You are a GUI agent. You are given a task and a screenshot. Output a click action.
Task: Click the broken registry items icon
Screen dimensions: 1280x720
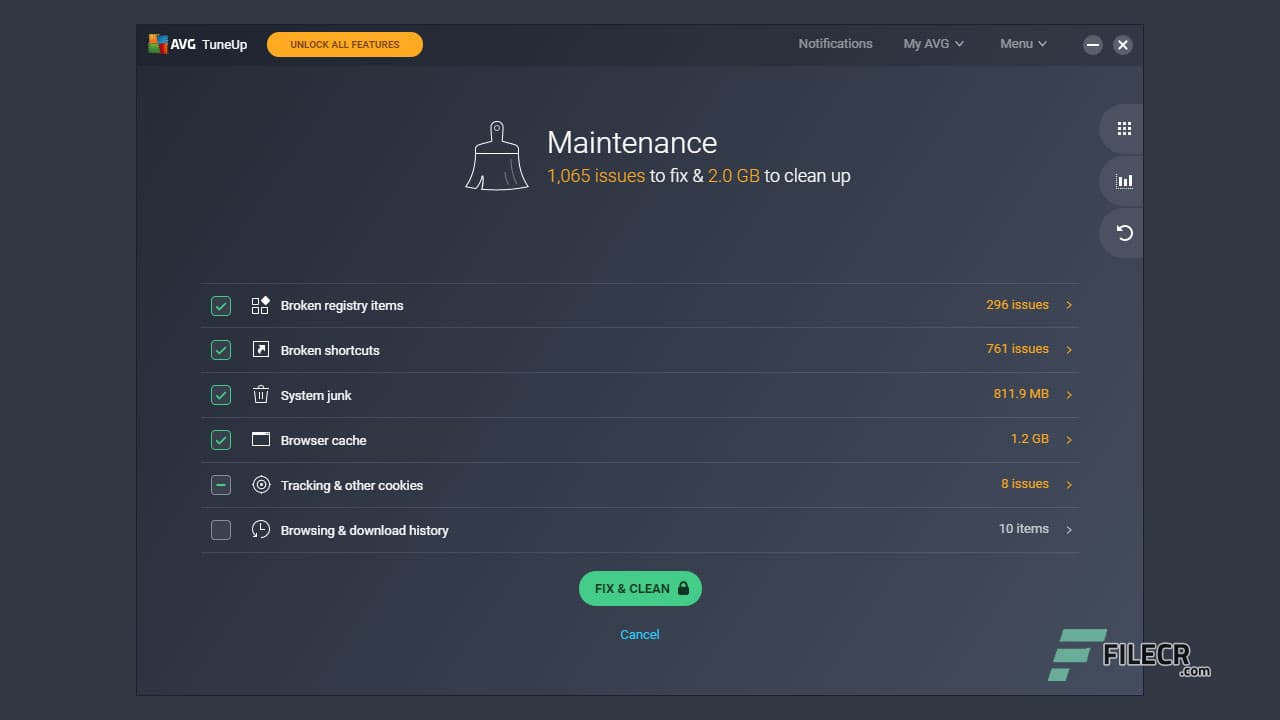click(x=260, y=305)
